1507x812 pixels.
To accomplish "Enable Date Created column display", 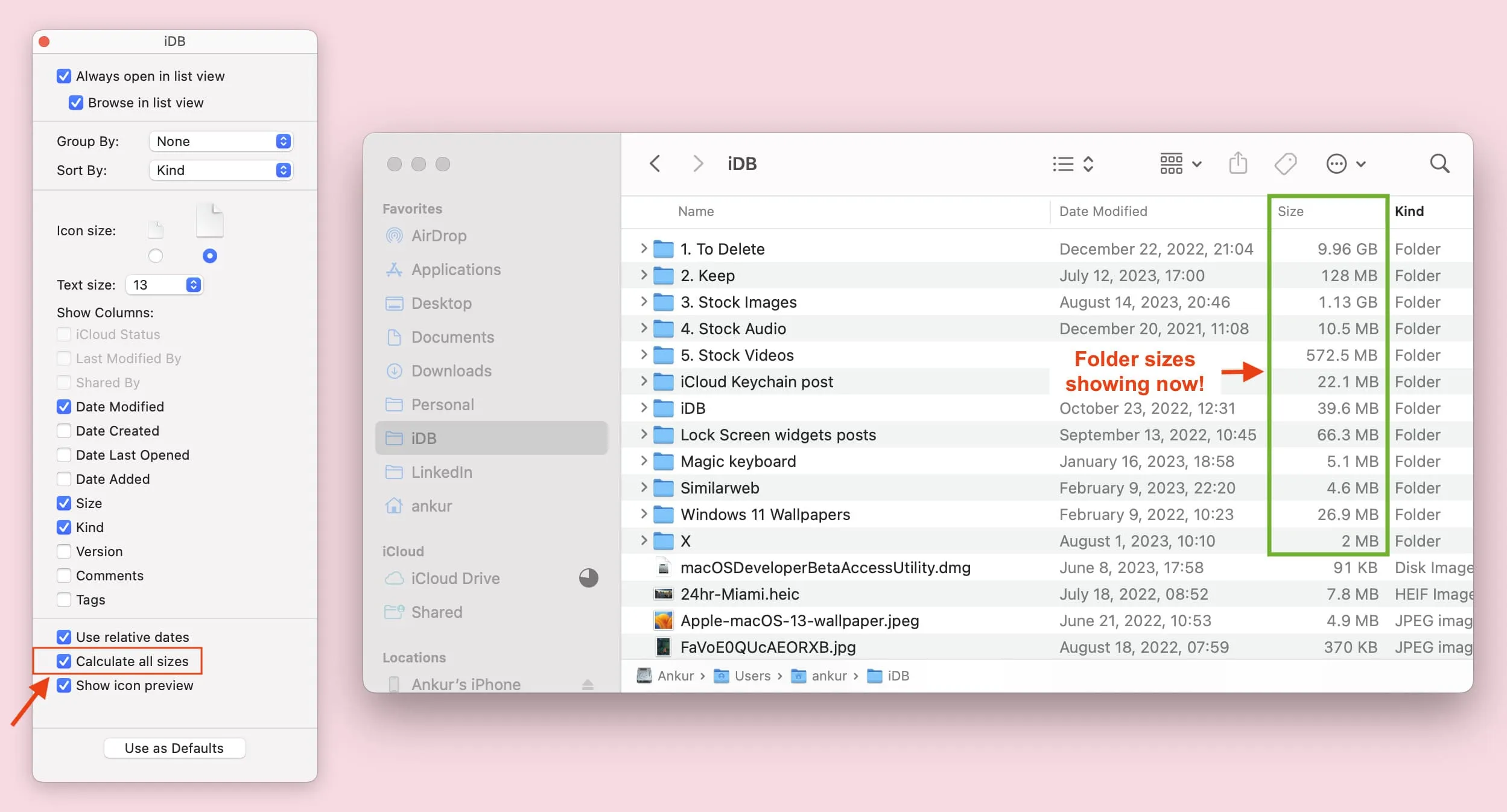I will pyautogui.click(x=64, y=430).
